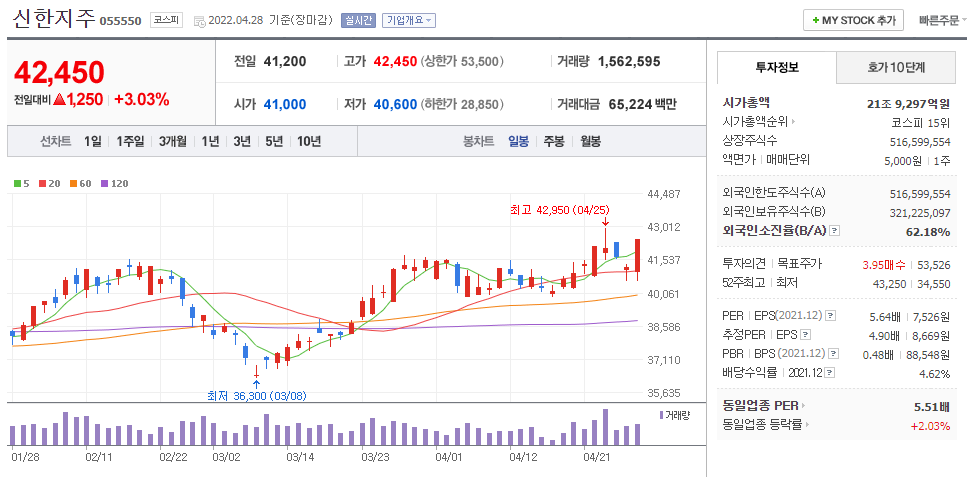Click the 동일업종 등락률 value +2.03%
This screenshot has width=975, height=477.
[x=930, y=426]
